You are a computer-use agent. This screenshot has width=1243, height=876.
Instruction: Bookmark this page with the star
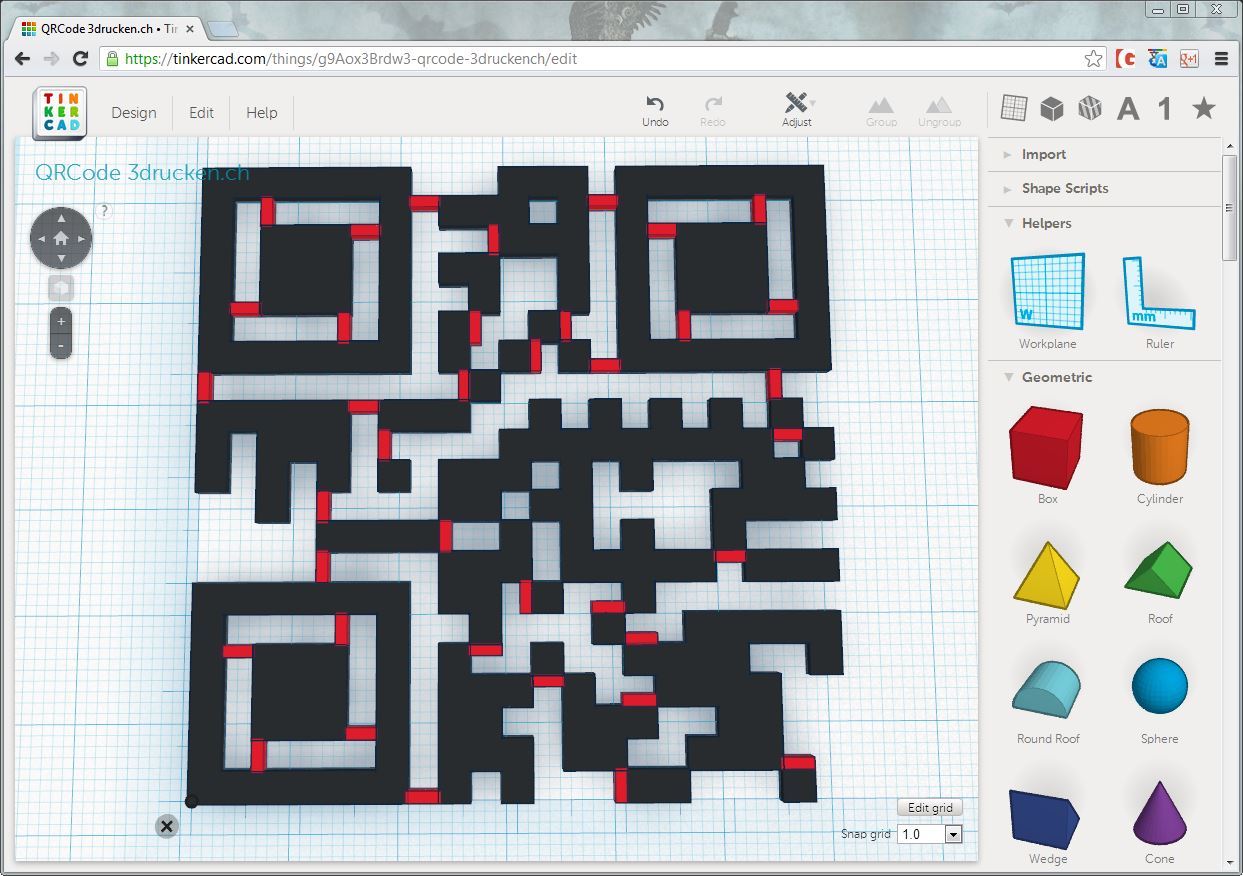pos(1094,59)
